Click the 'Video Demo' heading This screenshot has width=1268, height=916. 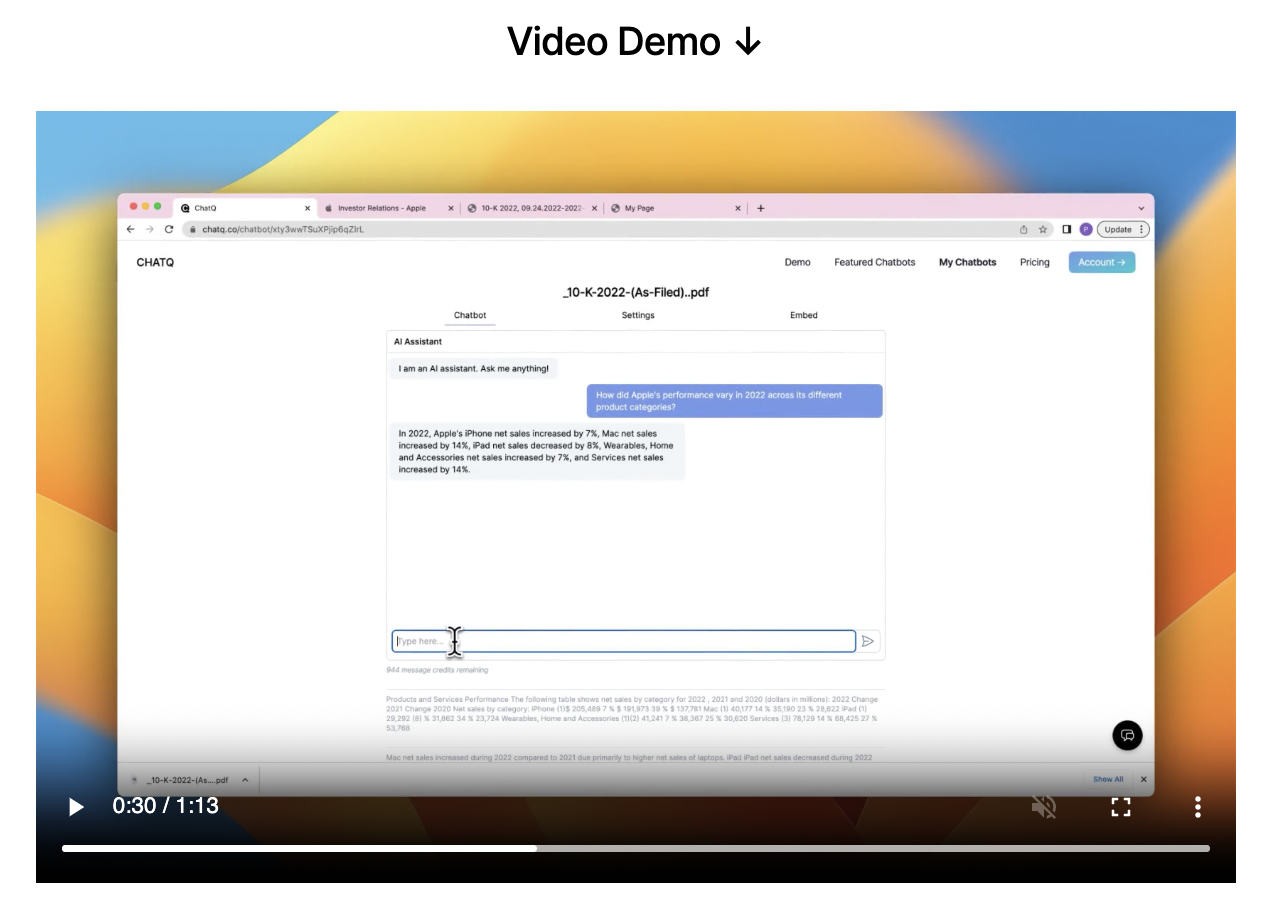point(634,42)
